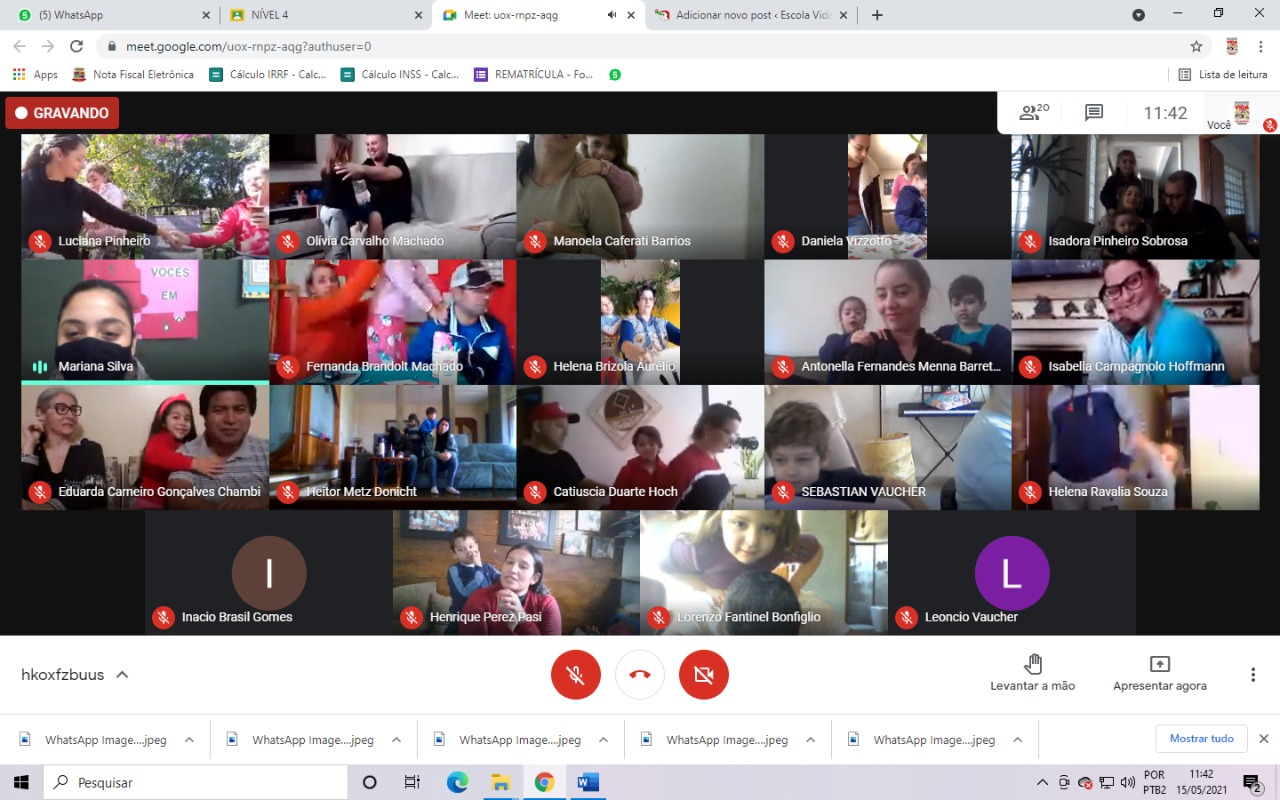Image resolution: width=1280 pixels, height=800 pixels.
Task: Open the Cálculo IRRF bookmark
Action: (x=267, y=74)
